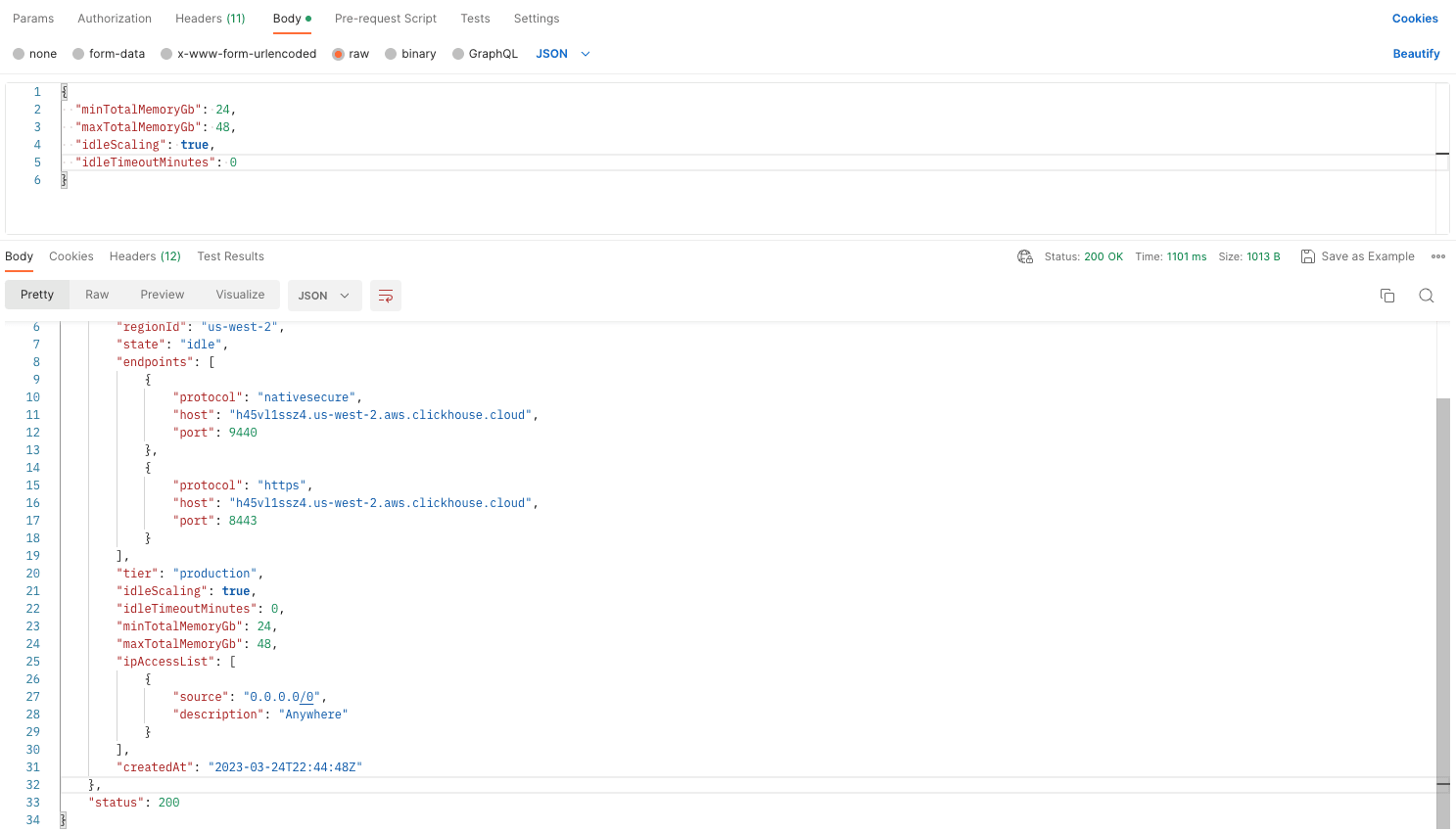Open the Cookies link at top right
1456x831 pixels.
[x=1415, y=19]
